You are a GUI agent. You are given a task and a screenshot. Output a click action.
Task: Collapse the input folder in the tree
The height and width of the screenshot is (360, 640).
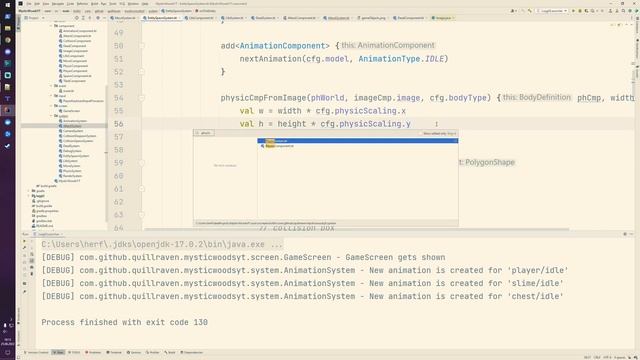coord(52,96)
